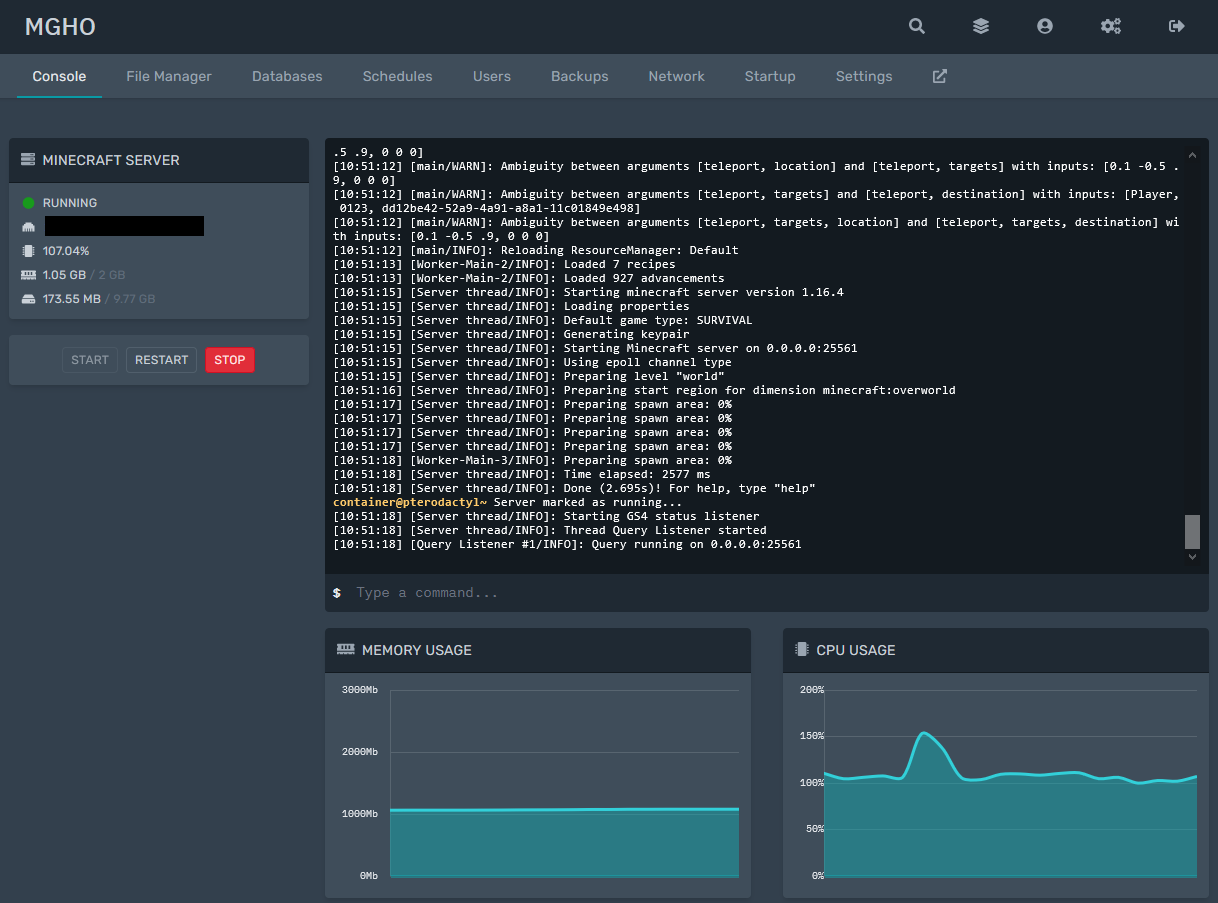Click the 107.04% CPU value

point(66,251)
